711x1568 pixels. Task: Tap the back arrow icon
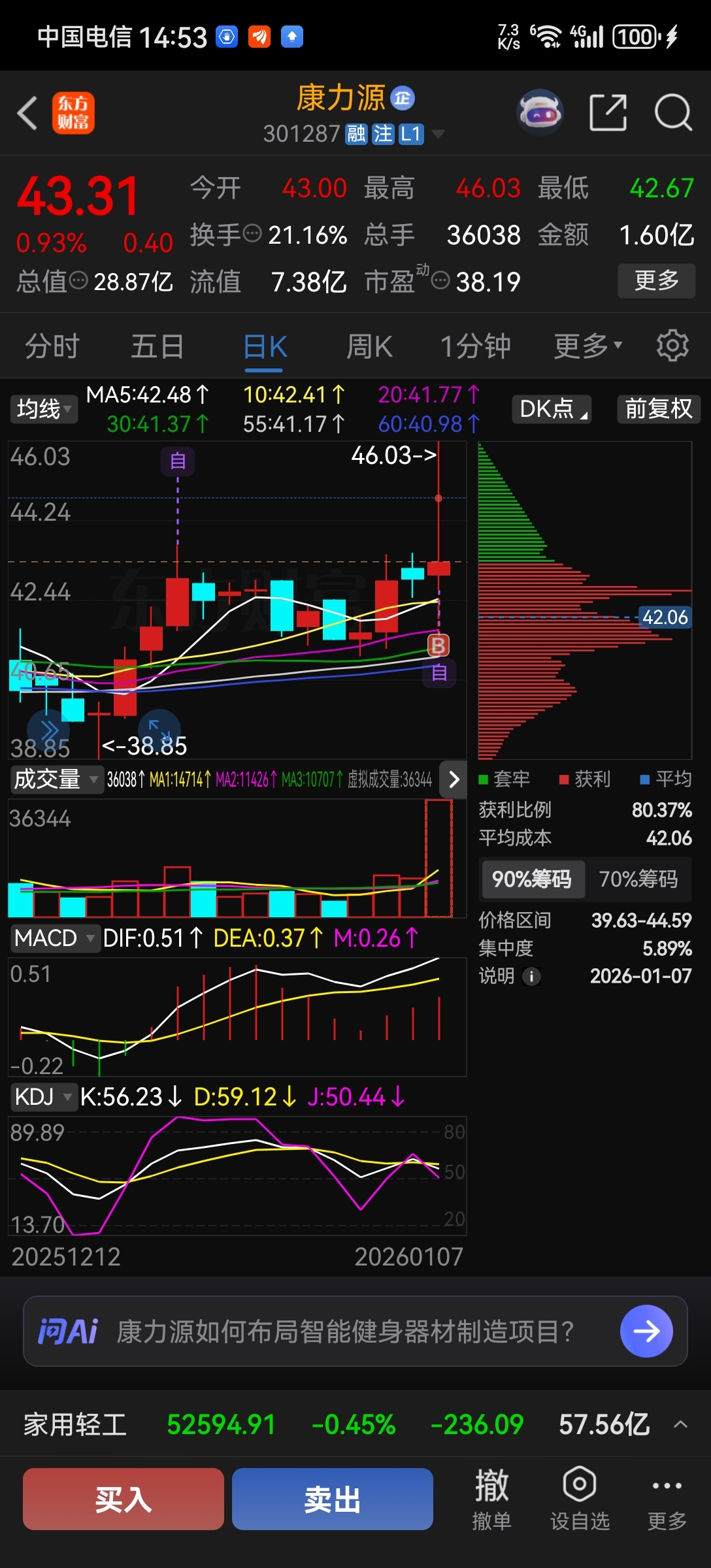[x=27, y=113]
